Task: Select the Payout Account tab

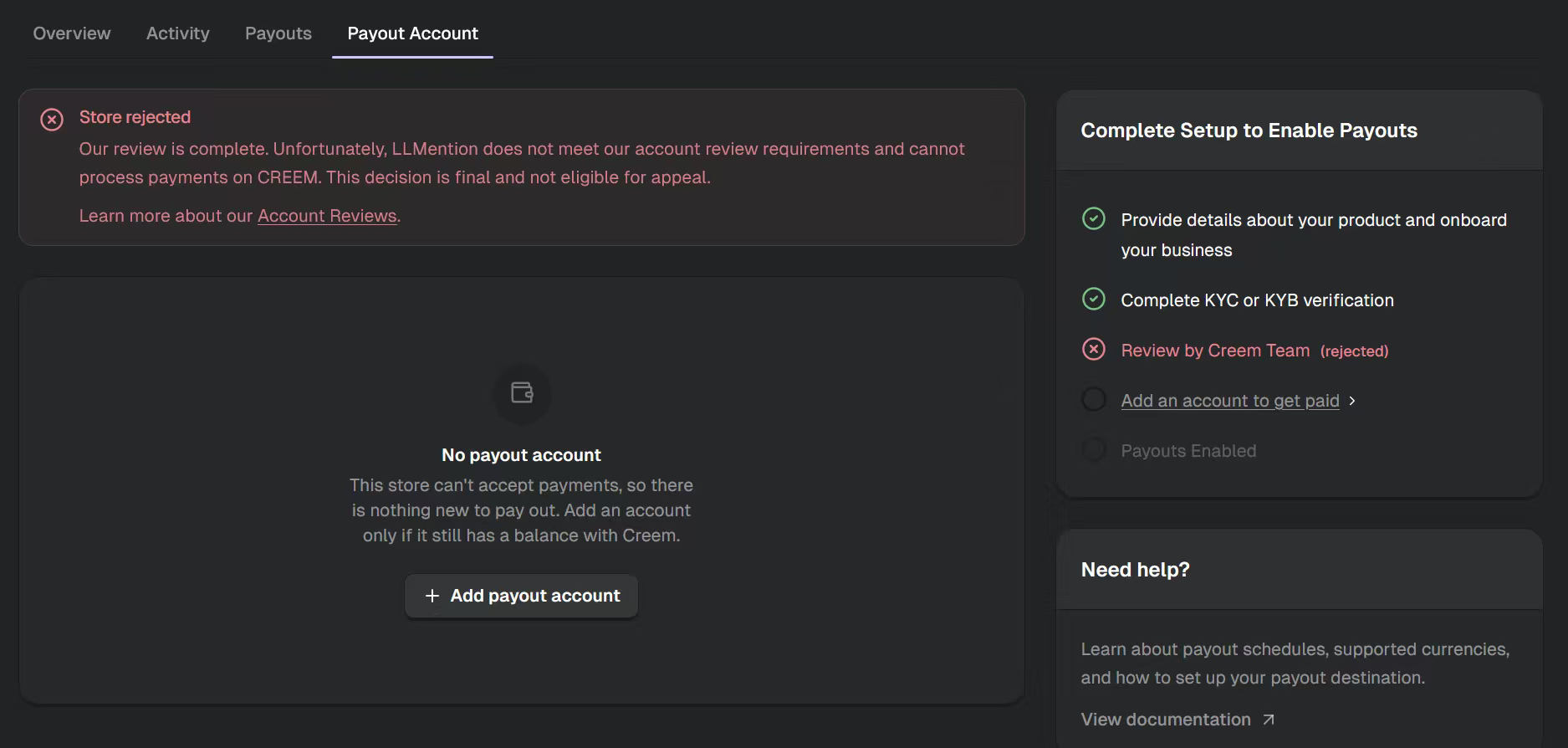Action: tap(412, 33)
